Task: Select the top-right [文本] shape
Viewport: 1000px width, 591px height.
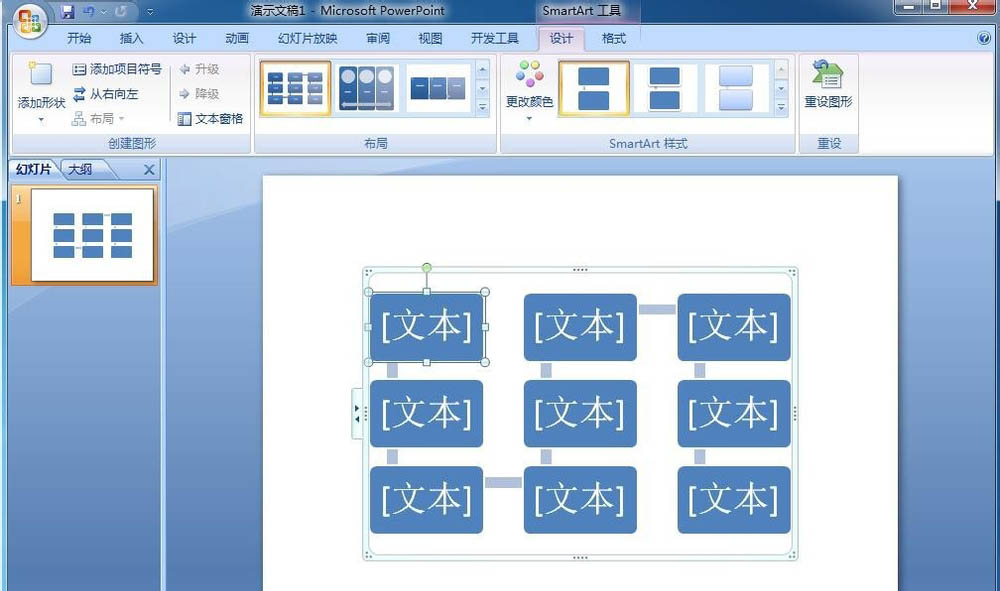Action: coord(734,327)
